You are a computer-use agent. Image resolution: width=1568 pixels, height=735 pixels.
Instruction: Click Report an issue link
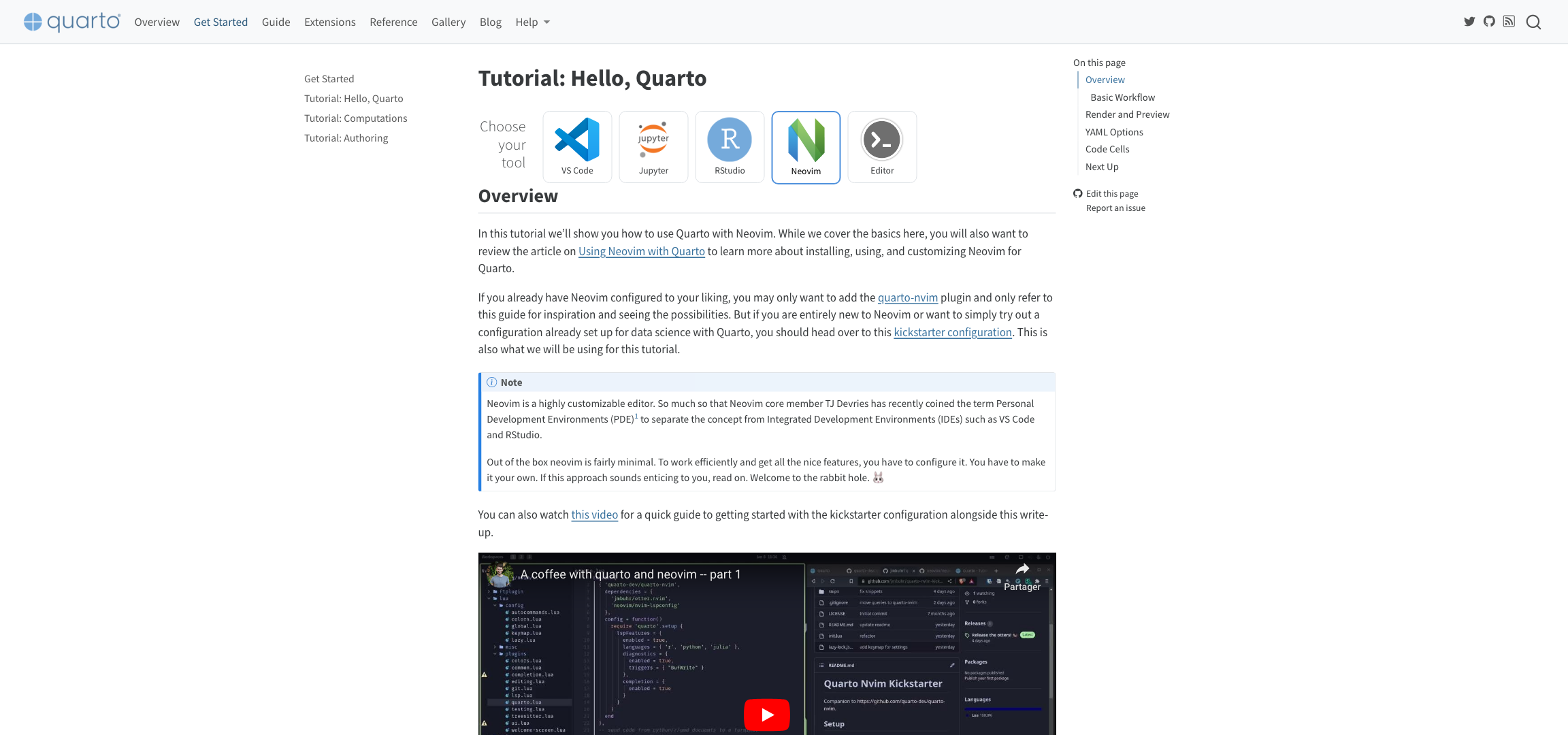tap(1115, 208)
